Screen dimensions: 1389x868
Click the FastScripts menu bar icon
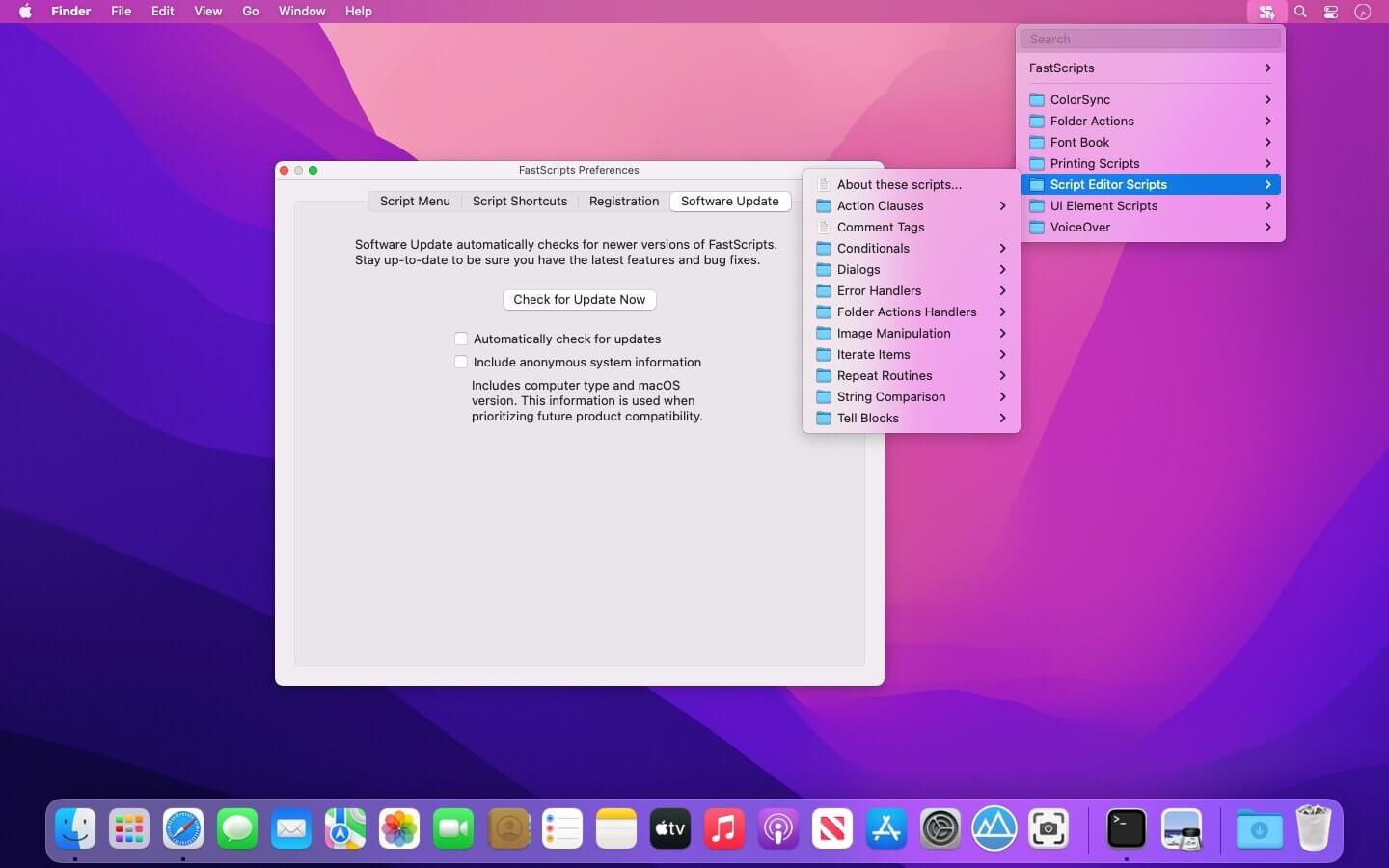click(x=1266, y=12)
